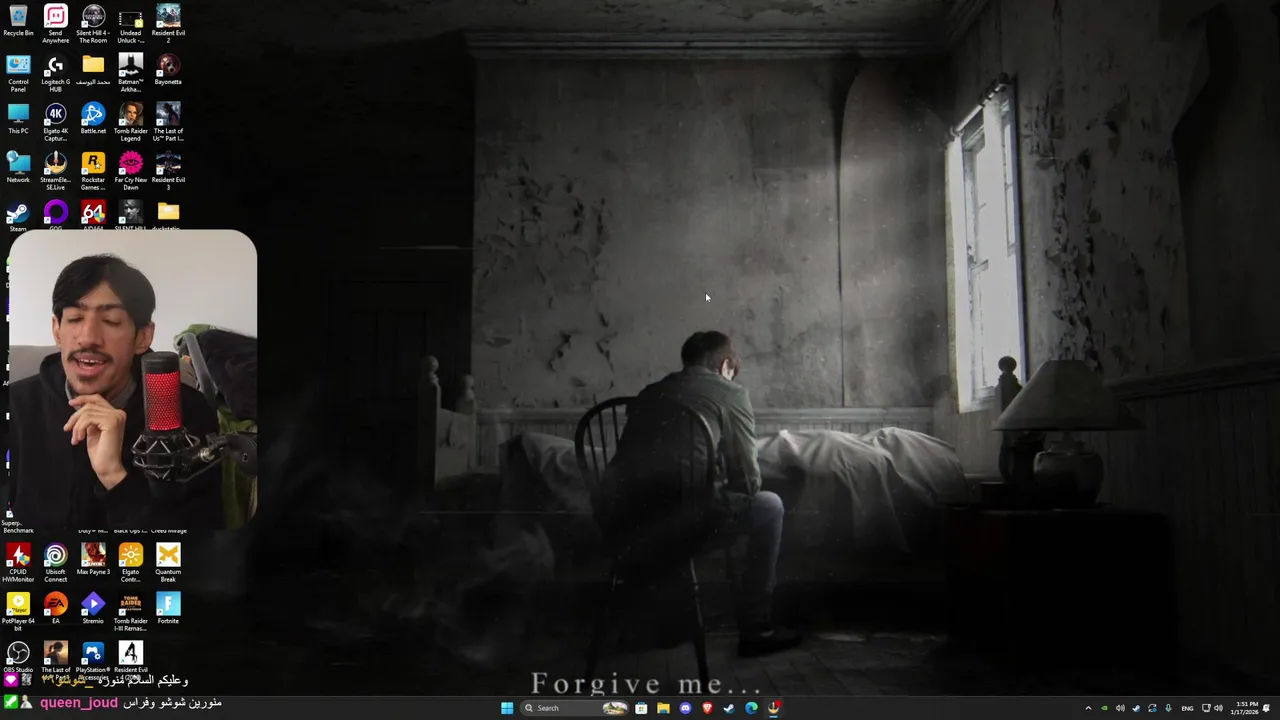Open the Arabic-named yellow folder beside Logitech G HUB
Viewport: 1280px width, 720px height.
(93, 70)
